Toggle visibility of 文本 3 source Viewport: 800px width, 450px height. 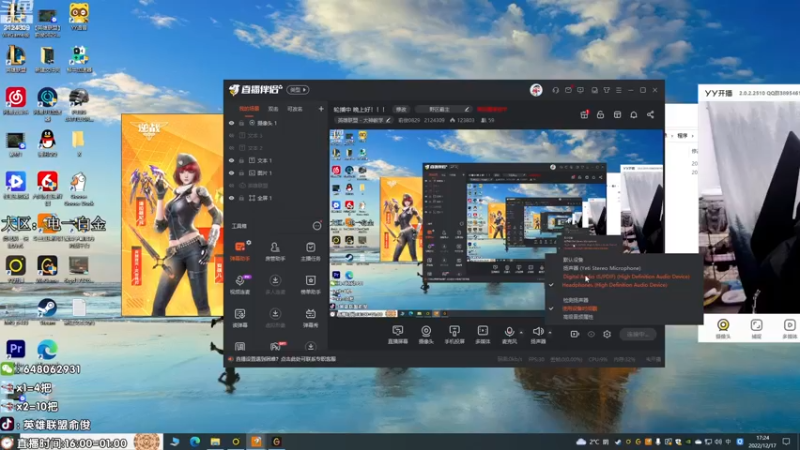232,136
